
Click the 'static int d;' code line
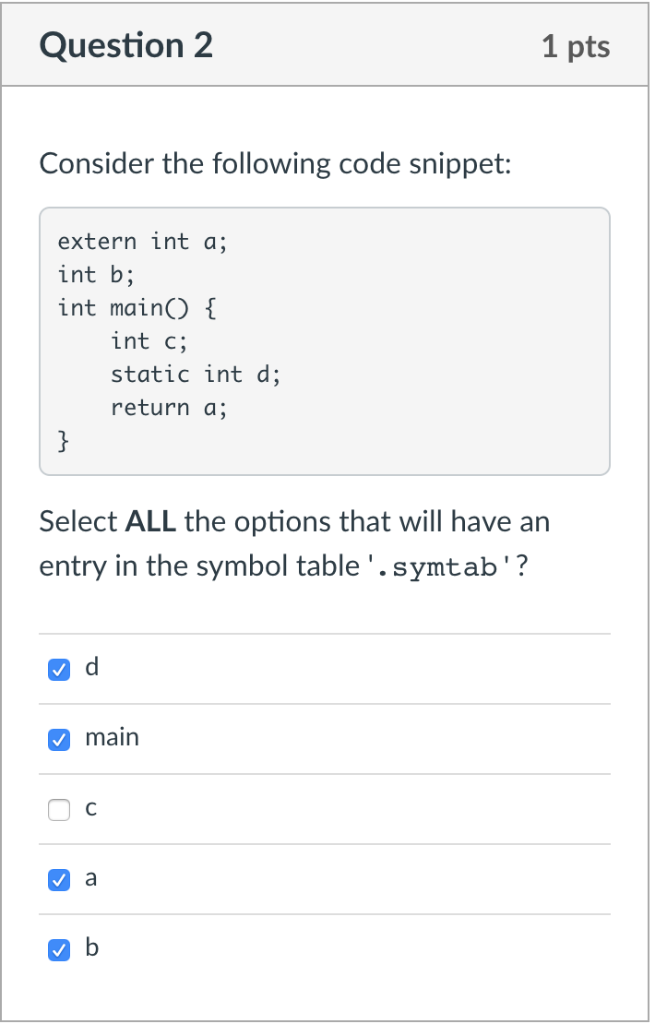195,374
